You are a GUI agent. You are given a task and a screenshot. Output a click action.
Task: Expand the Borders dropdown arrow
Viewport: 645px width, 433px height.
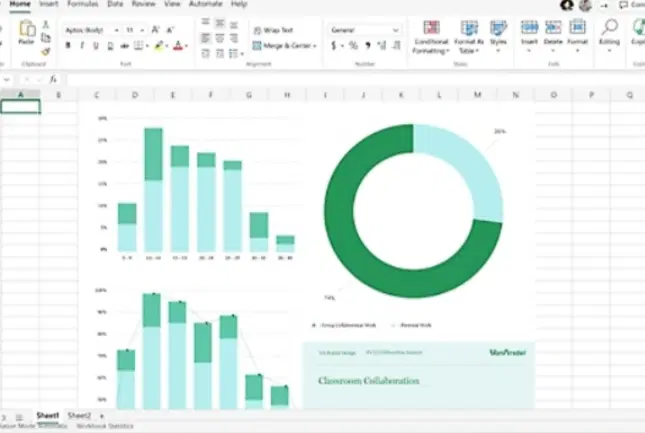(x=147, y=46)
